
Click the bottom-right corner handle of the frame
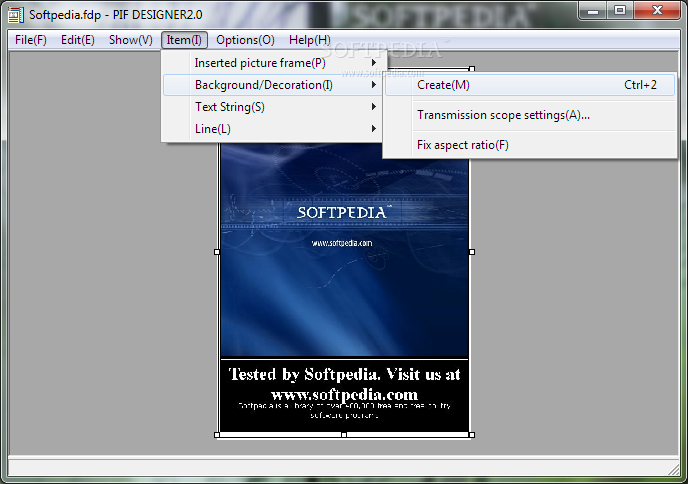[x=472, y=435]
